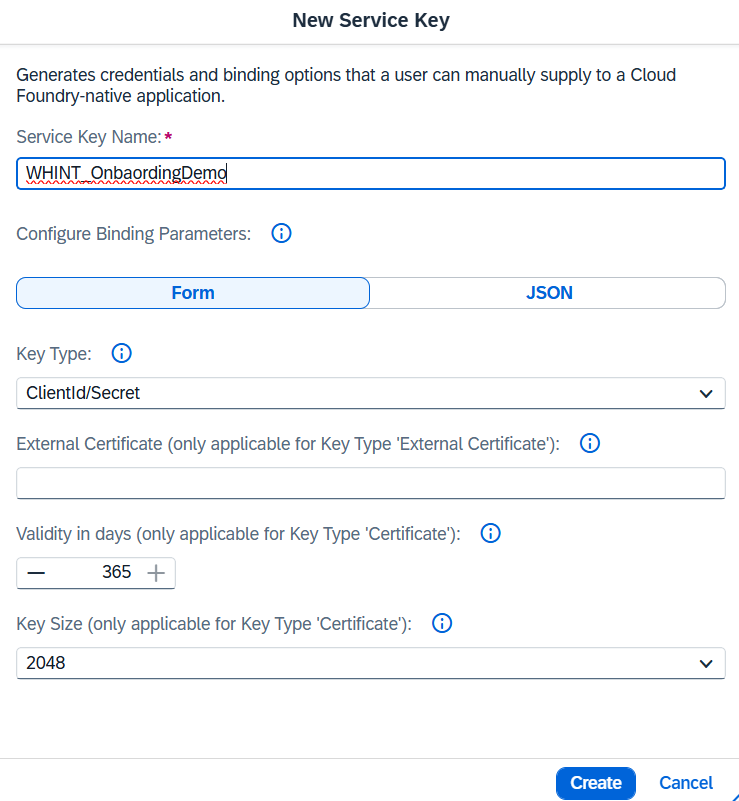Switch to the Form tab

pyautogui.click(x=193, y=293)
